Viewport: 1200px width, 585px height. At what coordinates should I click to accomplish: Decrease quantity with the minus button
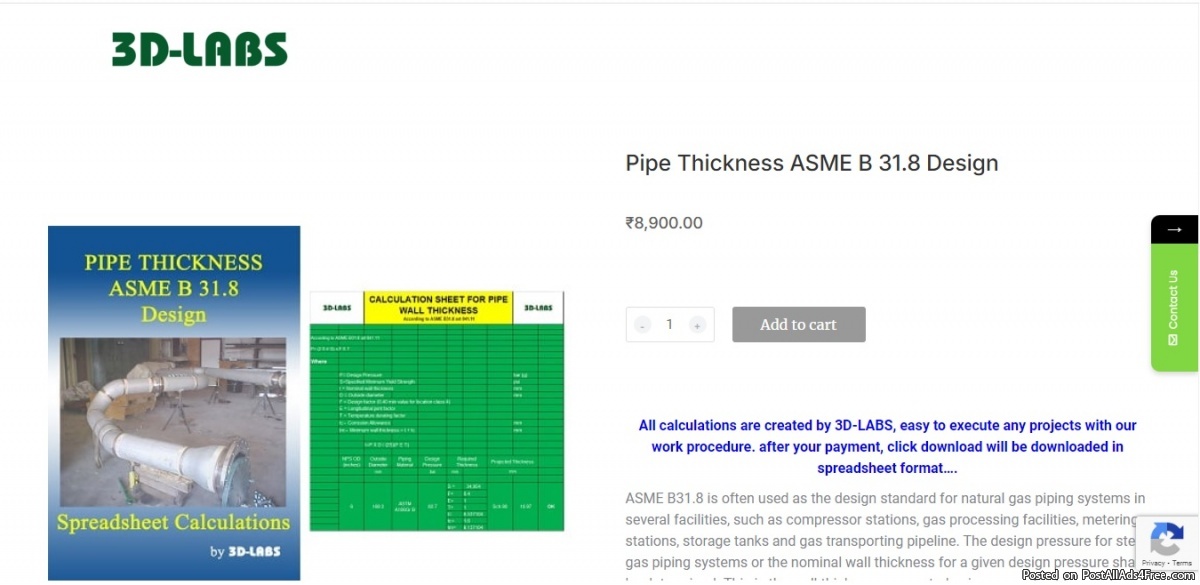pyautogui.click(x=642, y=325)
